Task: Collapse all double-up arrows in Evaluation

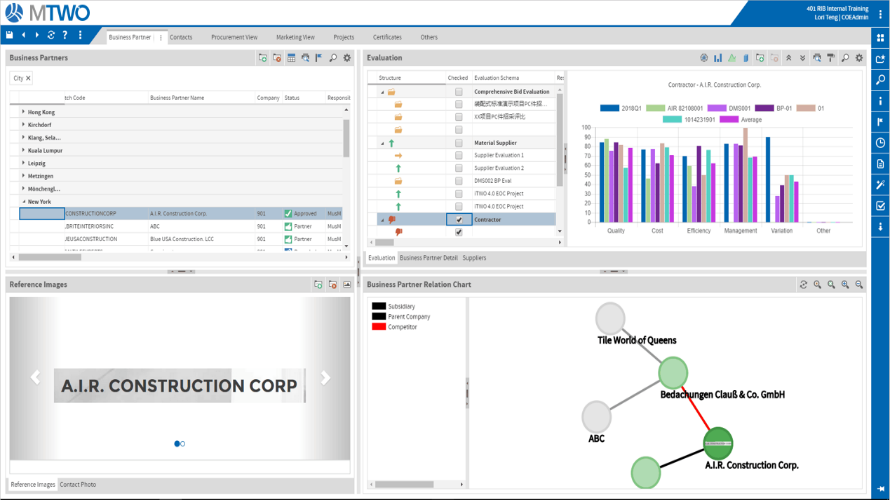Action: 788,58
